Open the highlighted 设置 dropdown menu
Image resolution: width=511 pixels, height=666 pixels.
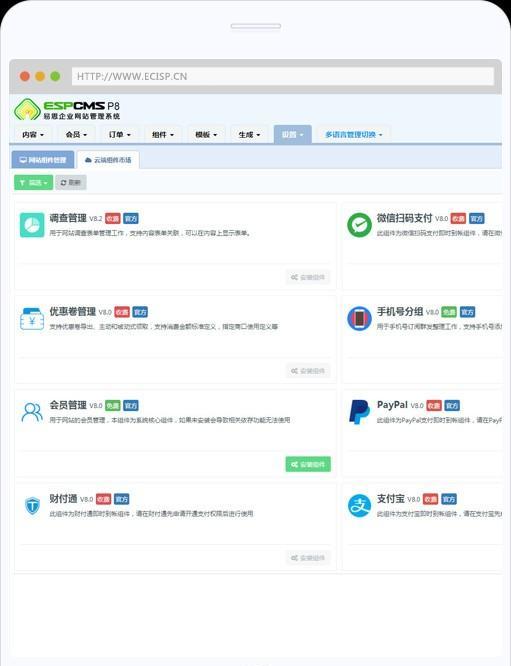tap(293, 135)
